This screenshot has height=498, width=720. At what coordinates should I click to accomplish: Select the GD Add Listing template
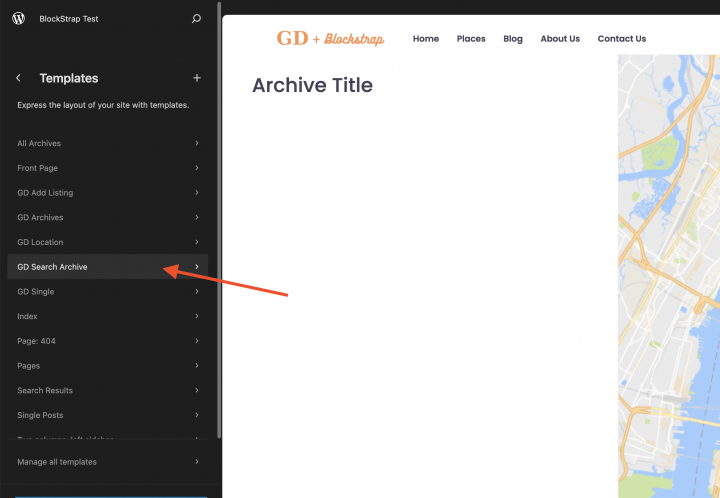coord(45,193)
